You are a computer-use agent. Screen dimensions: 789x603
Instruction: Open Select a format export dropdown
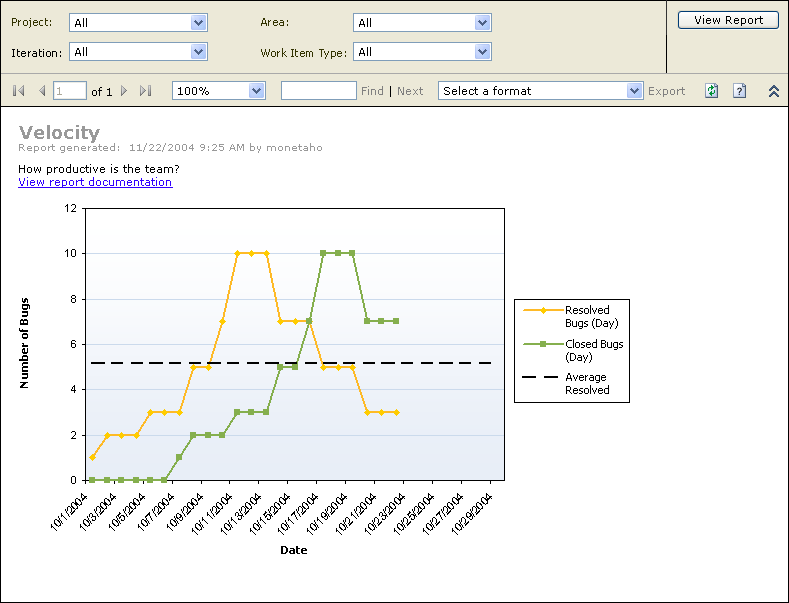pos(634,91)
